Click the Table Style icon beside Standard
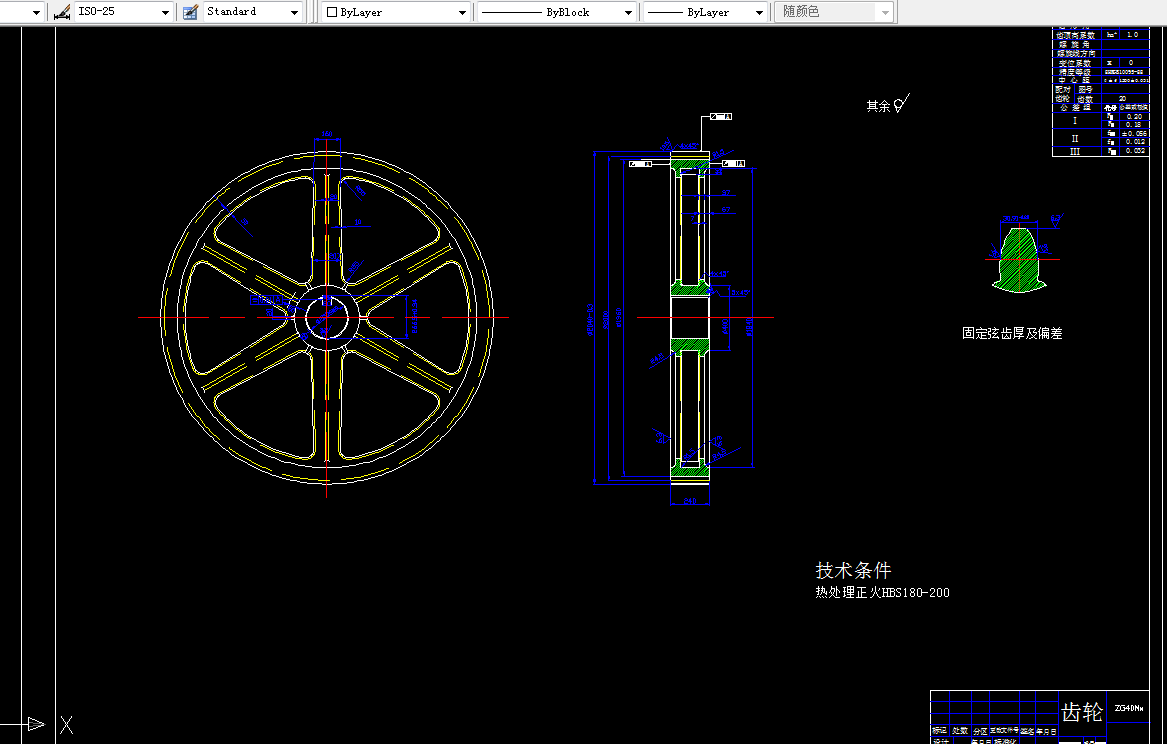This screenshot has width=1167, height=744. click(191, 12)
